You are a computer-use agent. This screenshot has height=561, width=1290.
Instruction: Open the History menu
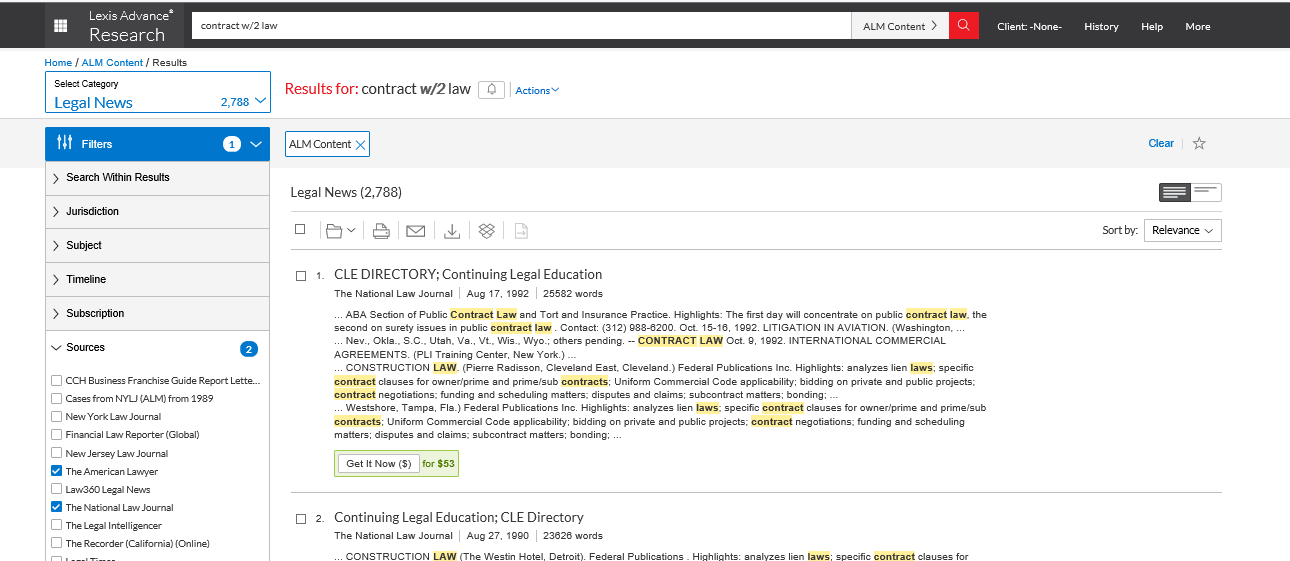click(1101, 27)
